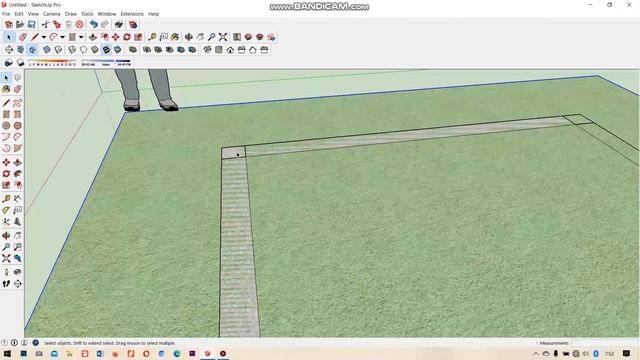Click the Copy icon in the standard toolbar
Screen dimensions: 640x360
coord(57,24)
